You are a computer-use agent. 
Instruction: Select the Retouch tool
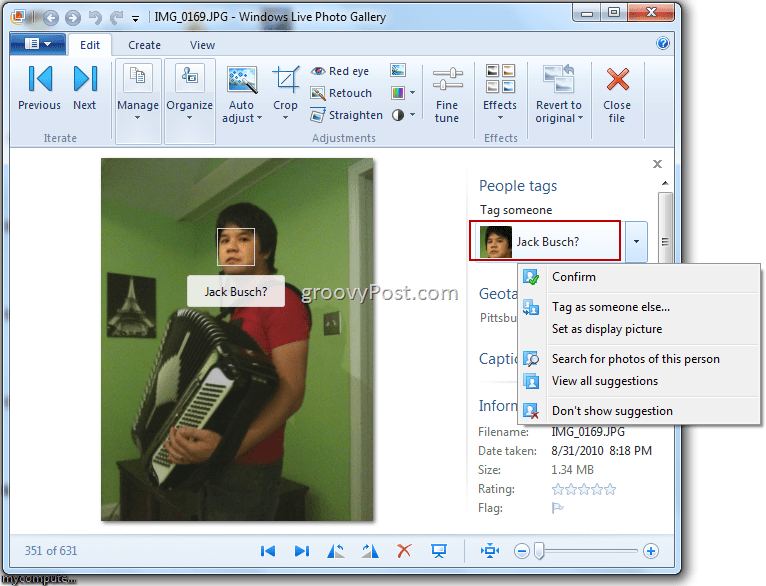pyautogui.click(x=341, y=93)
